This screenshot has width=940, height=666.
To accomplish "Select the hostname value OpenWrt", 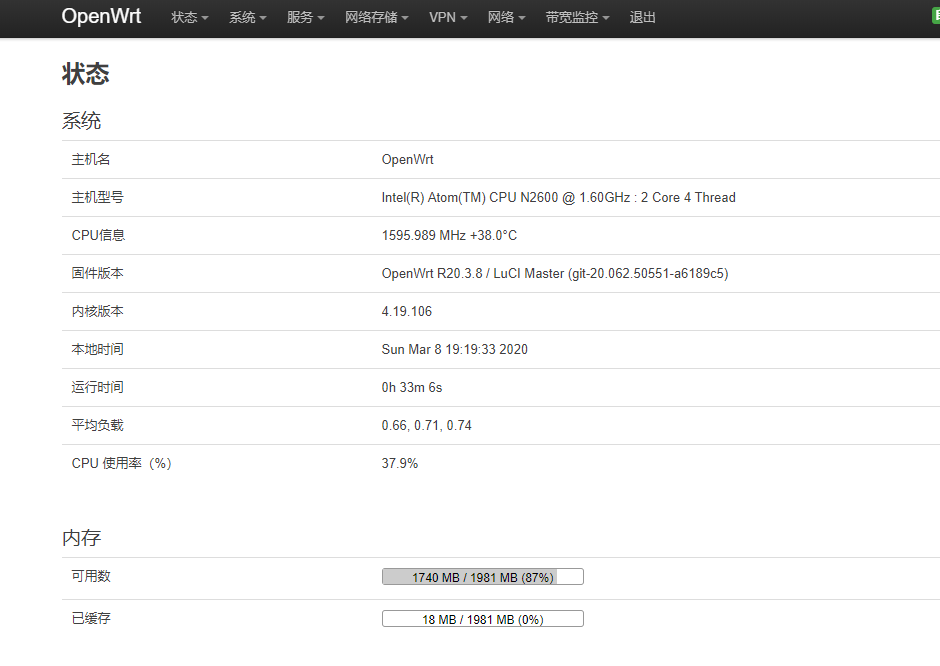I will click(x=406, y=159).
